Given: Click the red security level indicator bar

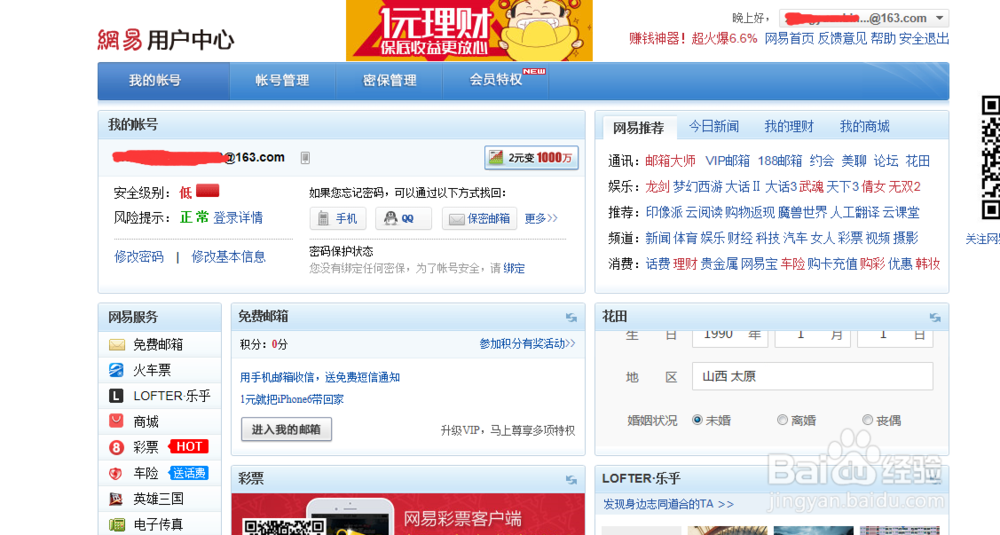Looking at the screenshot, I should (x=207, y=190).
